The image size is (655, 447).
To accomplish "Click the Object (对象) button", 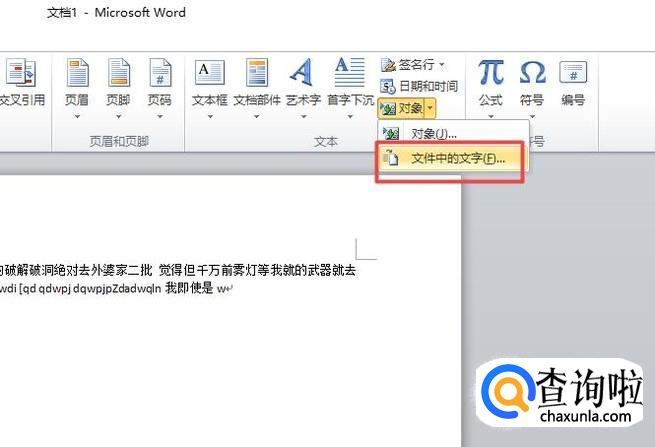I will pos(402,109).
